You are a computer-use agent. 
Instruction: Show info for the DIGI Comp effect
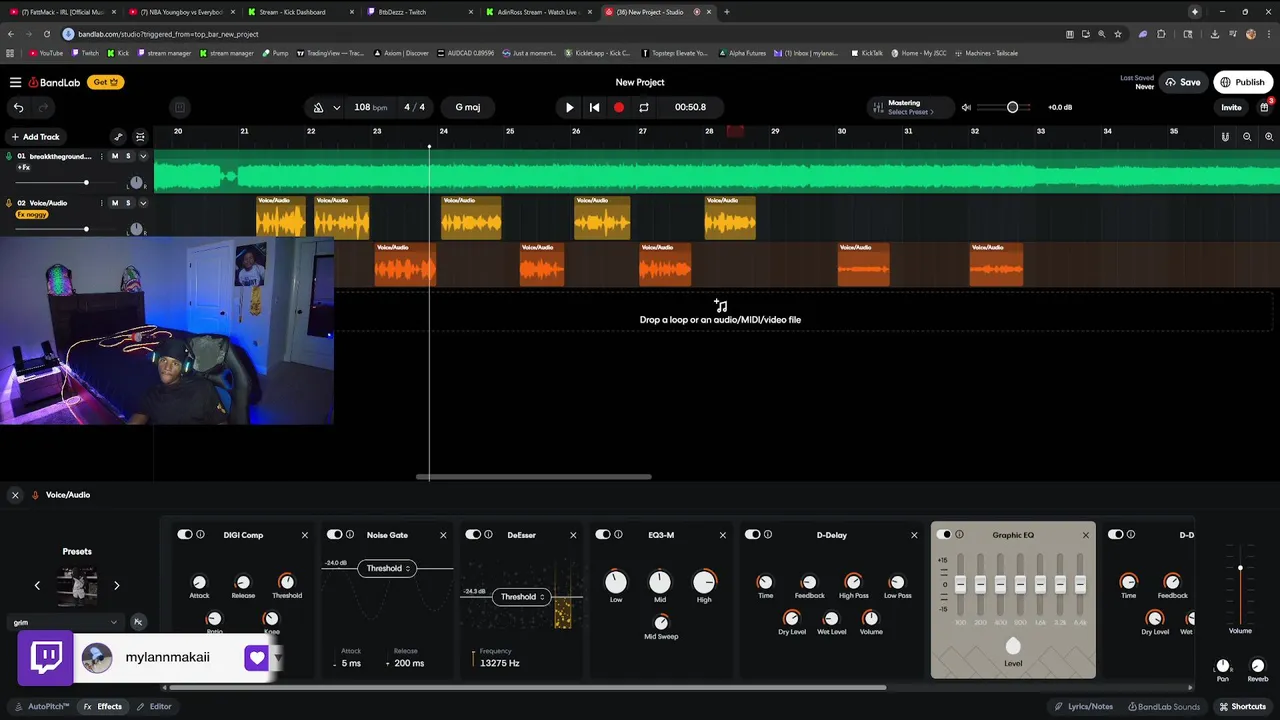click(x=200, y=535)
